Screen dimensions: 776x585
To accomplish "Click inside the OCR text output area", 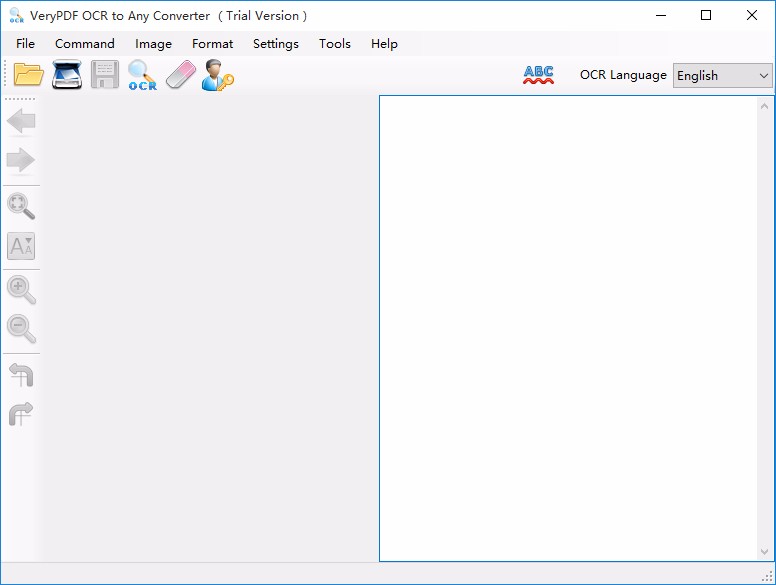I will tap(568, 329).
